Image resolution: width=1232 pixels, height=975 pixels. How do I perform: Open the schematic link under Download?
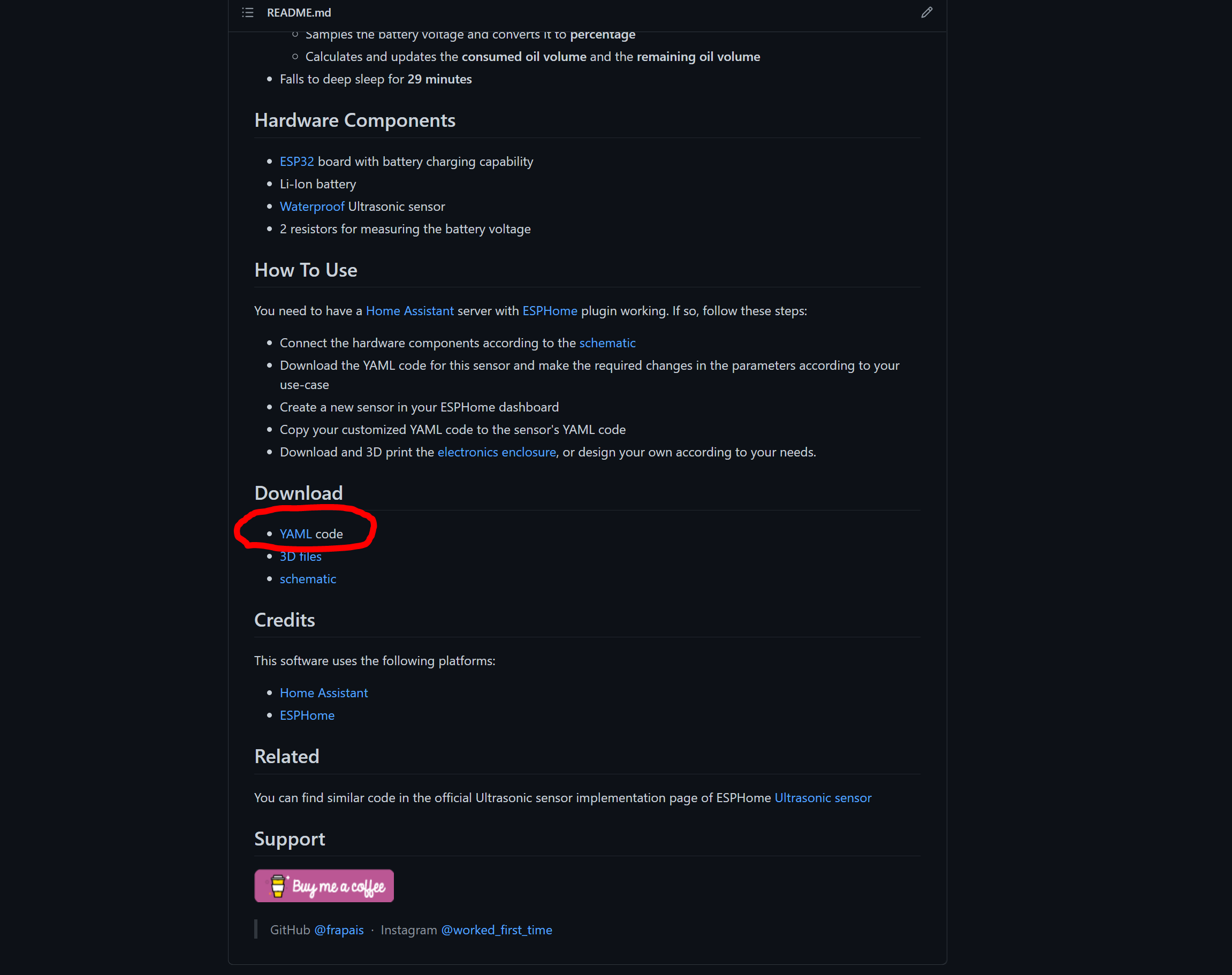click(308, 578)
